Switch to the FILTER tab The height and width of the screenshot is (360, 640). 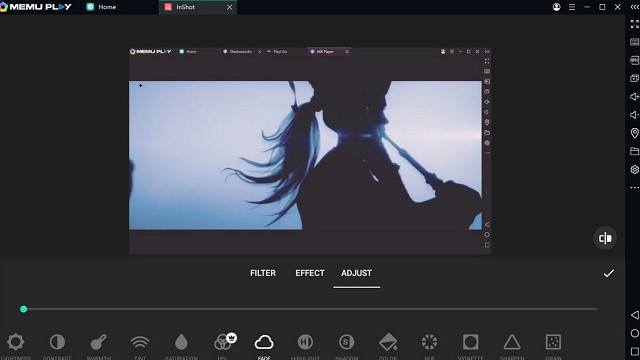click(x=263, y=273)
